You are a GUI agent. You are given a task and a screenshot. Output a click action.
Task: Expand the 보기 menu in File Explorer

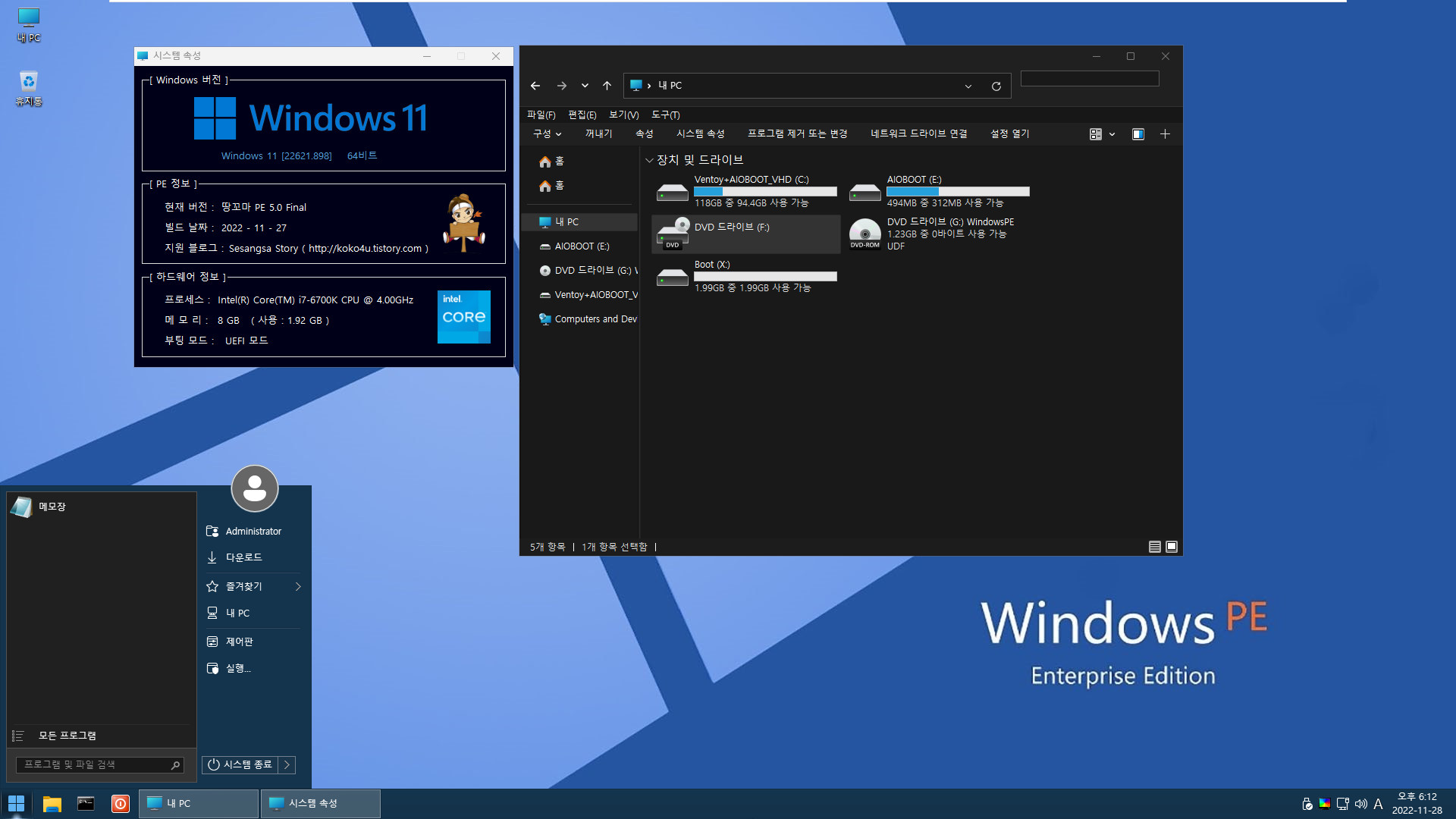(622, 114)
